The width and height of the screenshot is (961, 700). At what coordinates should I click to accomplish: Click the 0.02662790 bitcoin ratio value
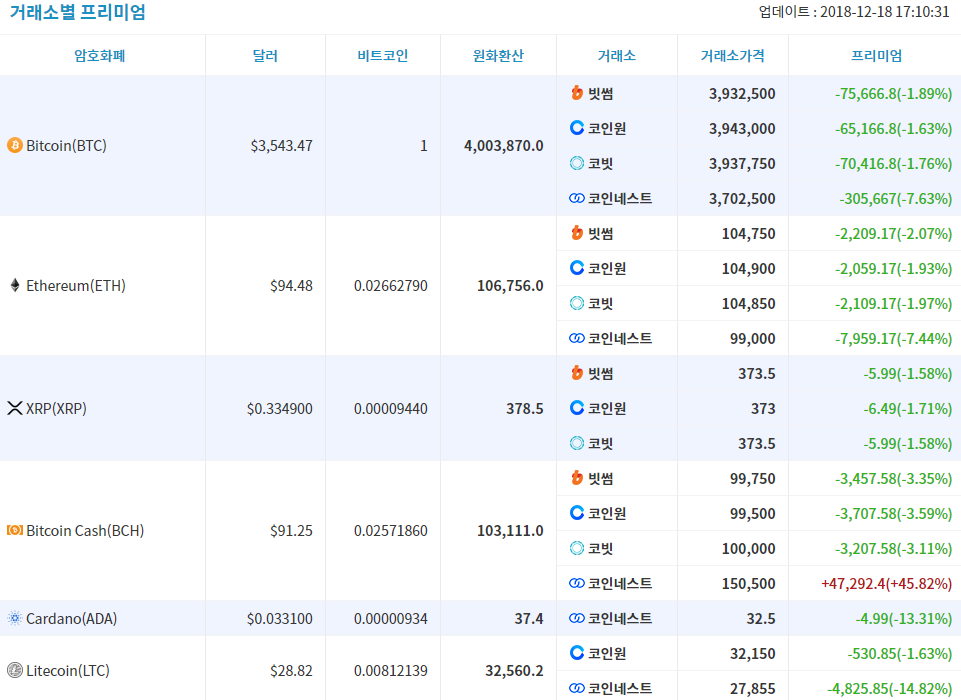[390, 286]
